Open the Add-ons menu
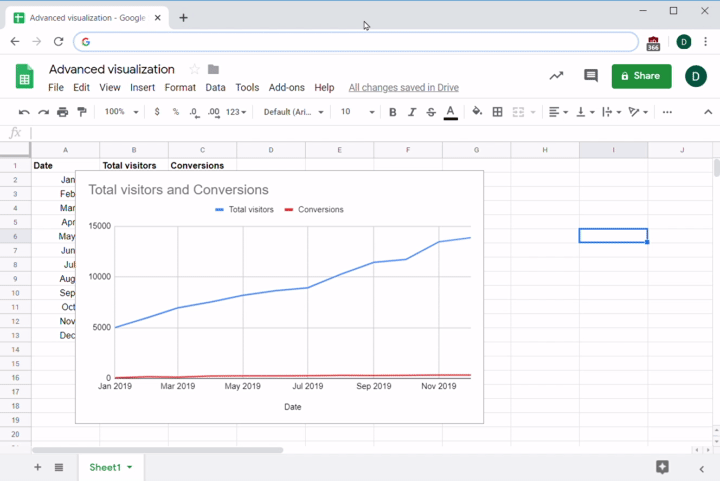 click(x=286, y=88)
